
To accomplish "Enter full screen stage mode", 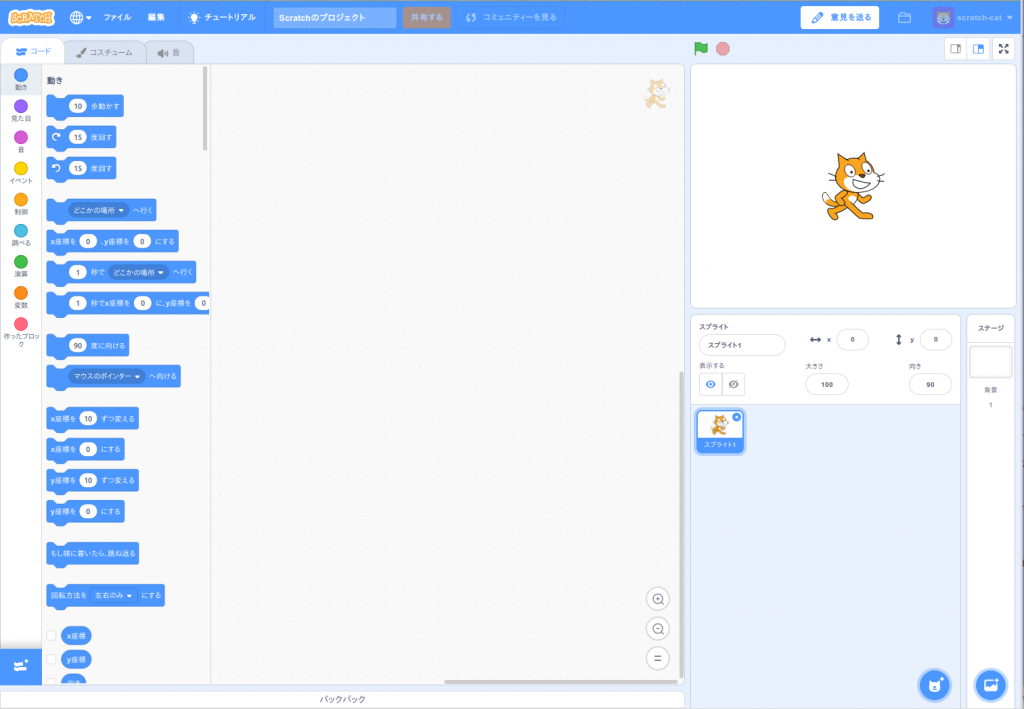I will pyautogui.click(x=1004, y=49).
